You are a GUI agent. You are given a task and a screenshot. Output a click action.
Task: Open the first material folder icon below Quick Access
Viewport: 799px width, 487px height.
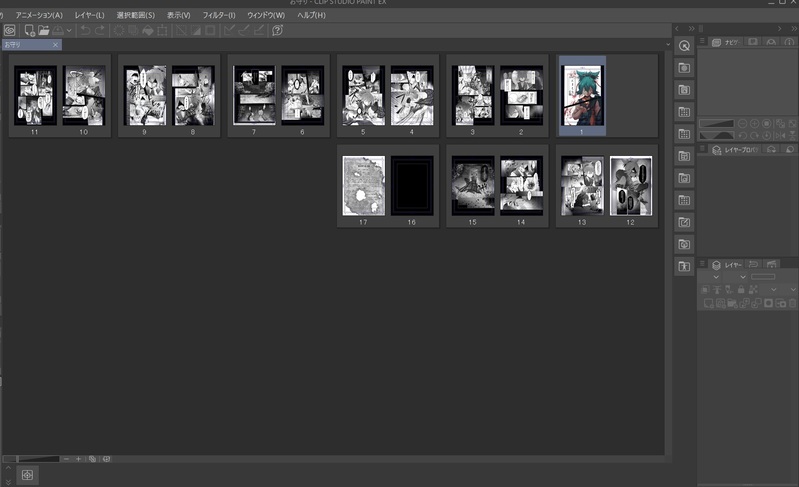[684, 68]
